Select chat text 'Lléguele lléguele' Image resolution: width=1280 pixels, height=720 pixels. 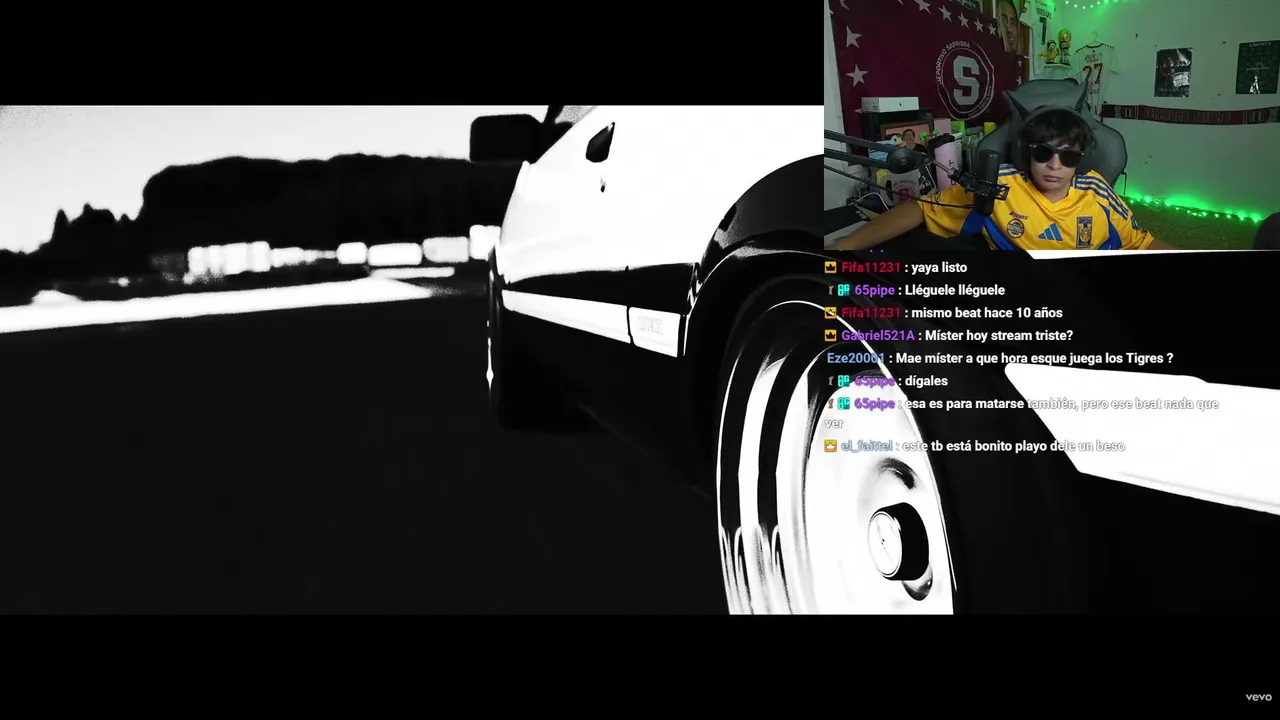[955, 290]
